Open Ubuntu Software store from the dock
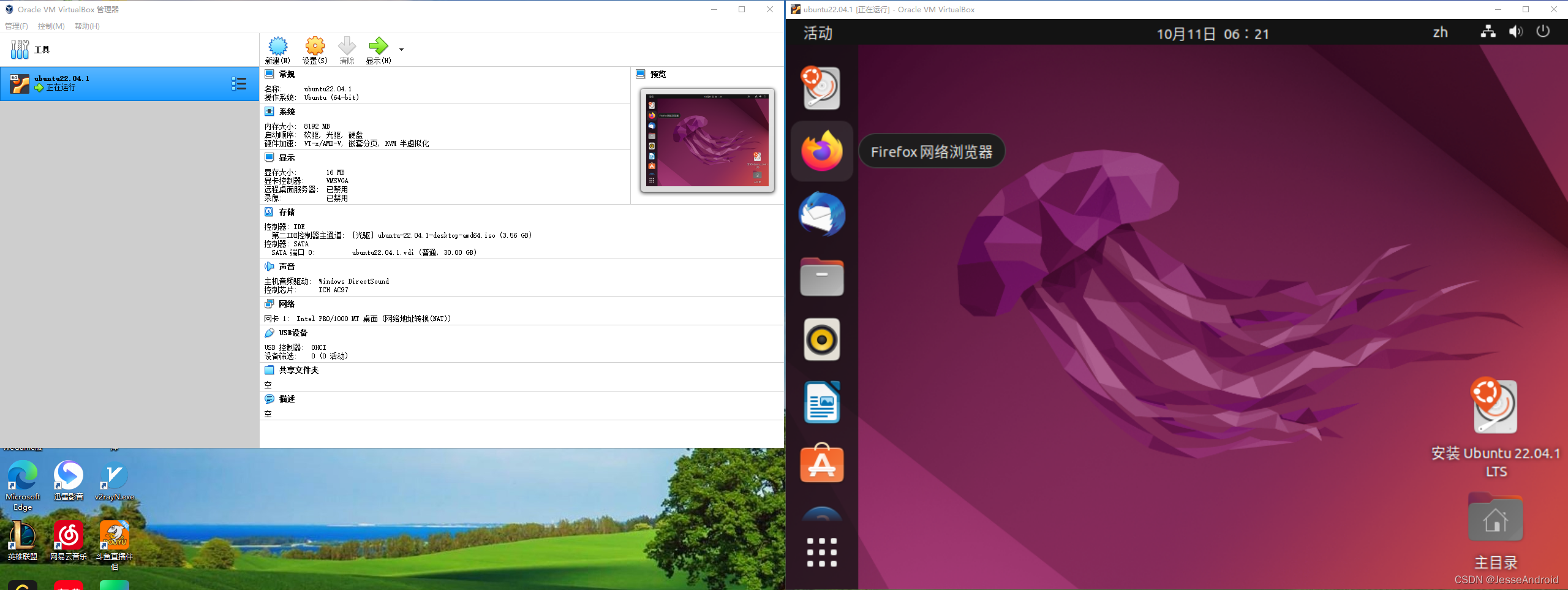The image size is (1568, 590). coord(821,464)
